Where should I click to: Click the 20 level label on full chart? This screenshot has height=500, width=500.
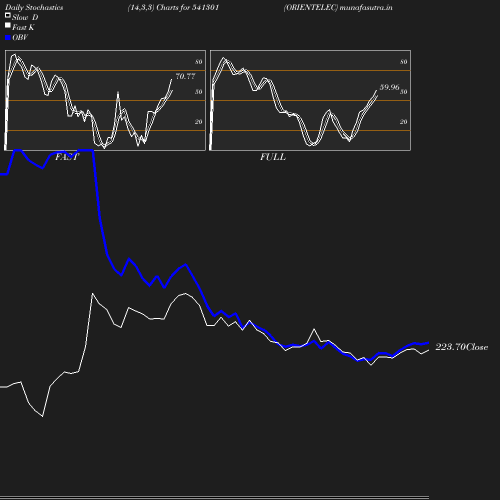[404, 122]
